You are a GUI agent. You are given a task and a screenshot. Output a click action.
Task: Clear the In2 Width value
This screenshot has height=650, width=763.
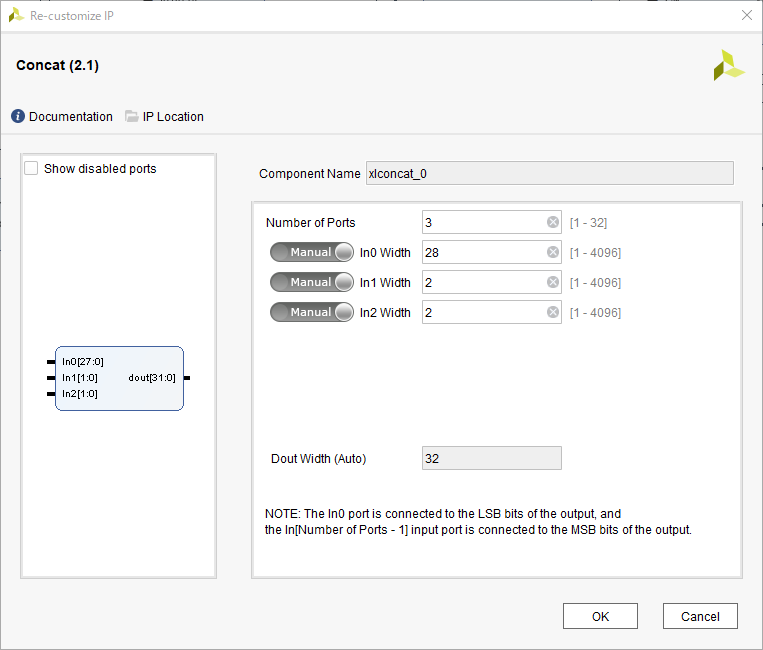pyautogui.click(x=553, y=313)
